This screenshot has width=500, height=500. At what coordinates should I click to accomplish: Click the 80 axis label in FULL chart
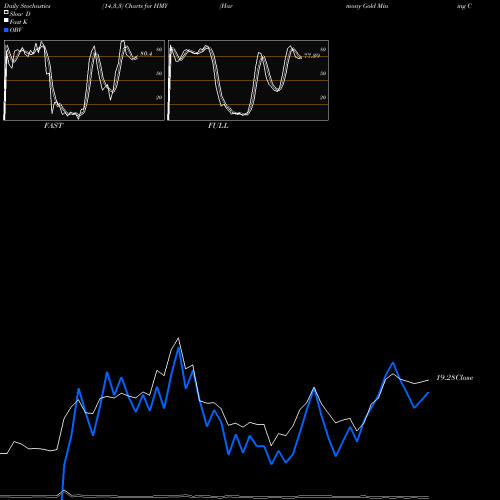(323, 49)
